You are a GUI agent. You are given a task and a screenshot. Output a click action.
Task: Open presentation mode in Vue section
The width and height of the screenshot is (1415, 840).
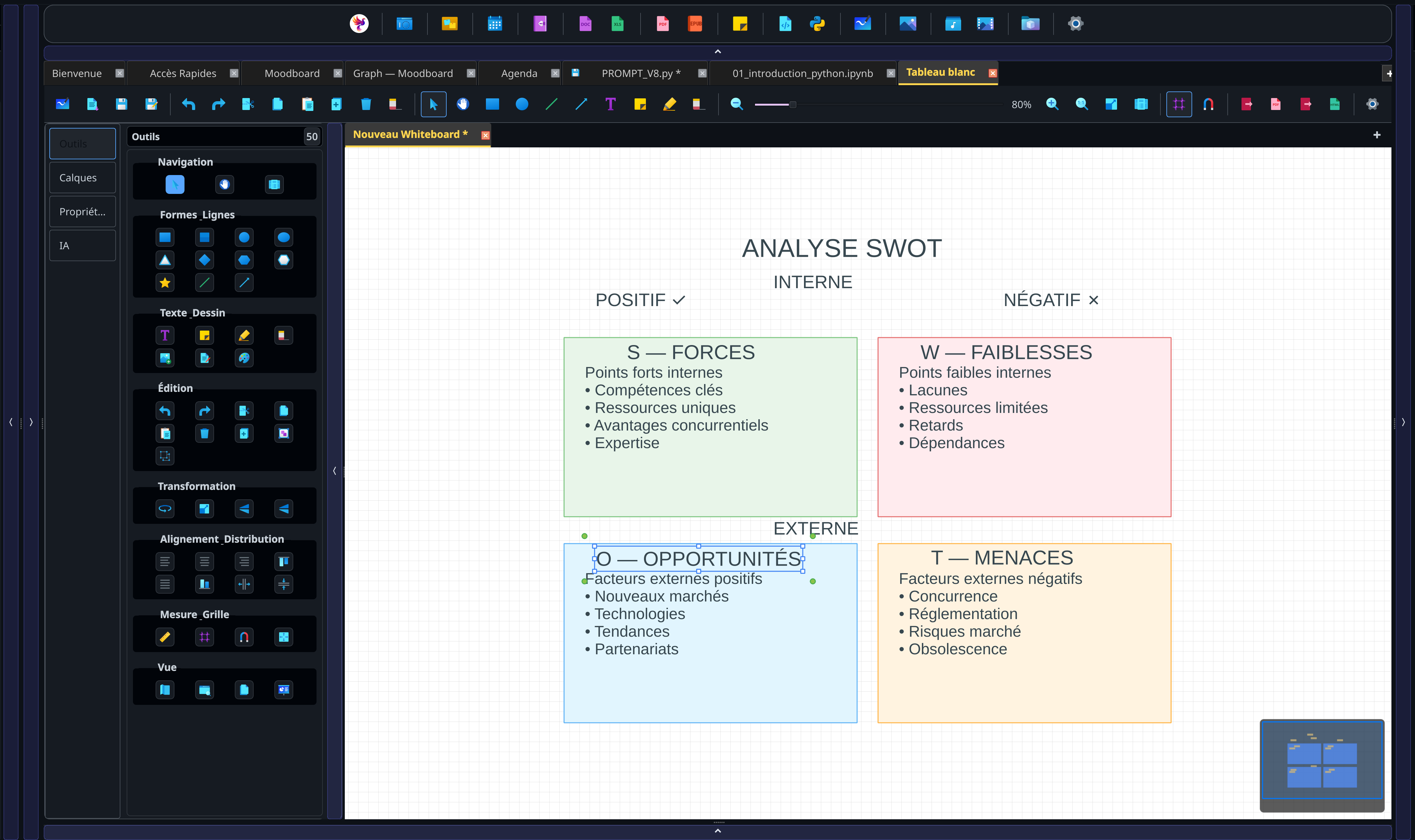284,689
